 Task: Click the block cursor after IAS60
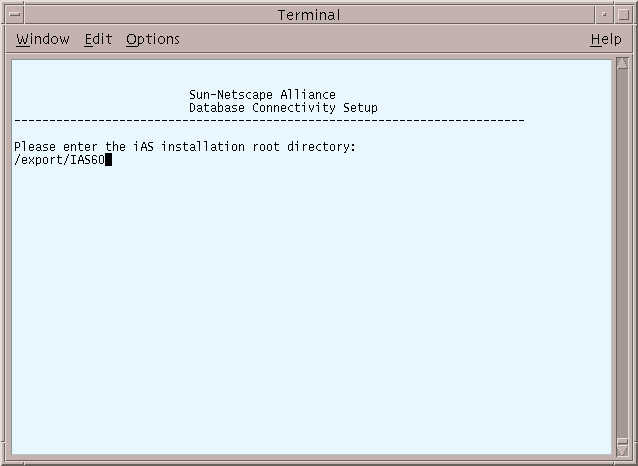click(108, 160)
